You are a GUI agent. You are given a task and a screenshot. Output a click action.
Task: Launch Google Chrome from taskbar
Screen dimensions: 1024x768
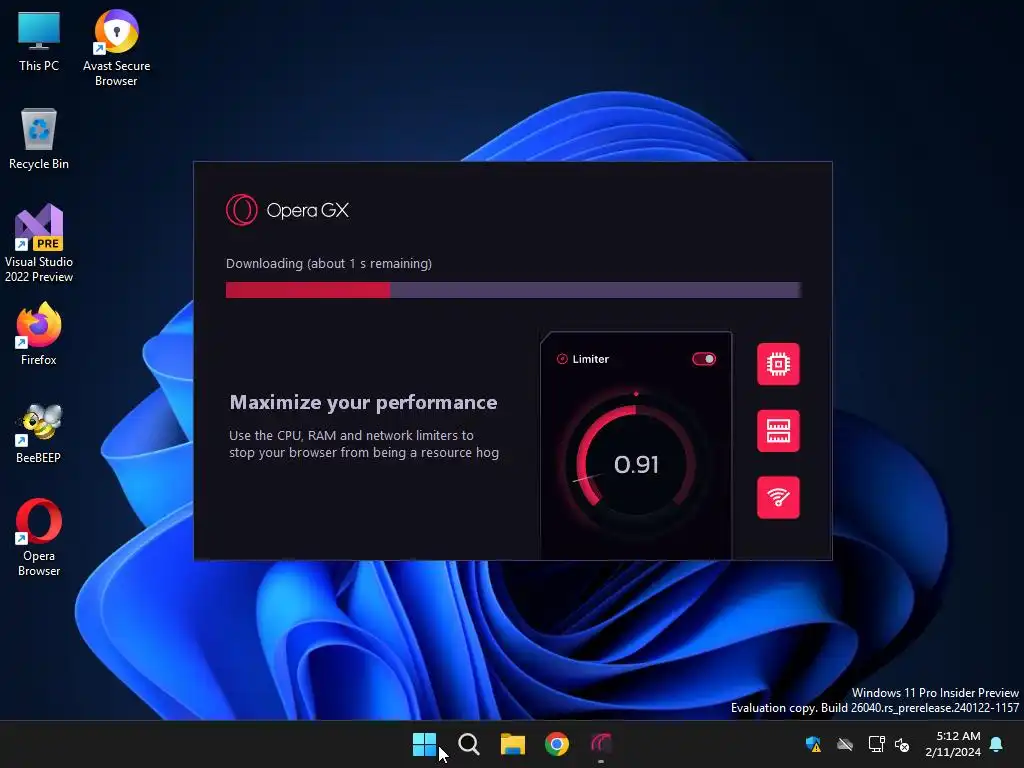click(x=557, y=744)
